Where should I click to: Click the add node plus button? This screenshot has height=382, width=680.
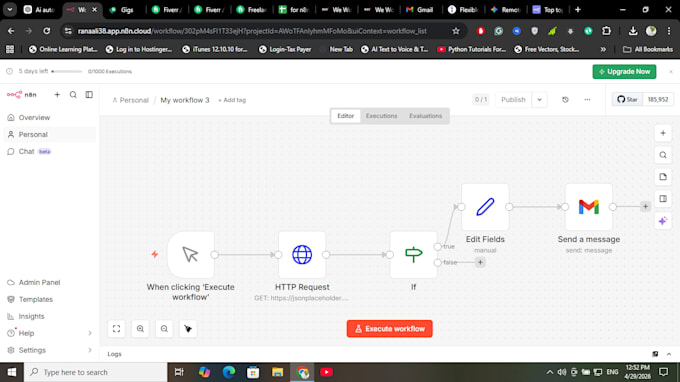pyautogui.click(x=663, y=133)
